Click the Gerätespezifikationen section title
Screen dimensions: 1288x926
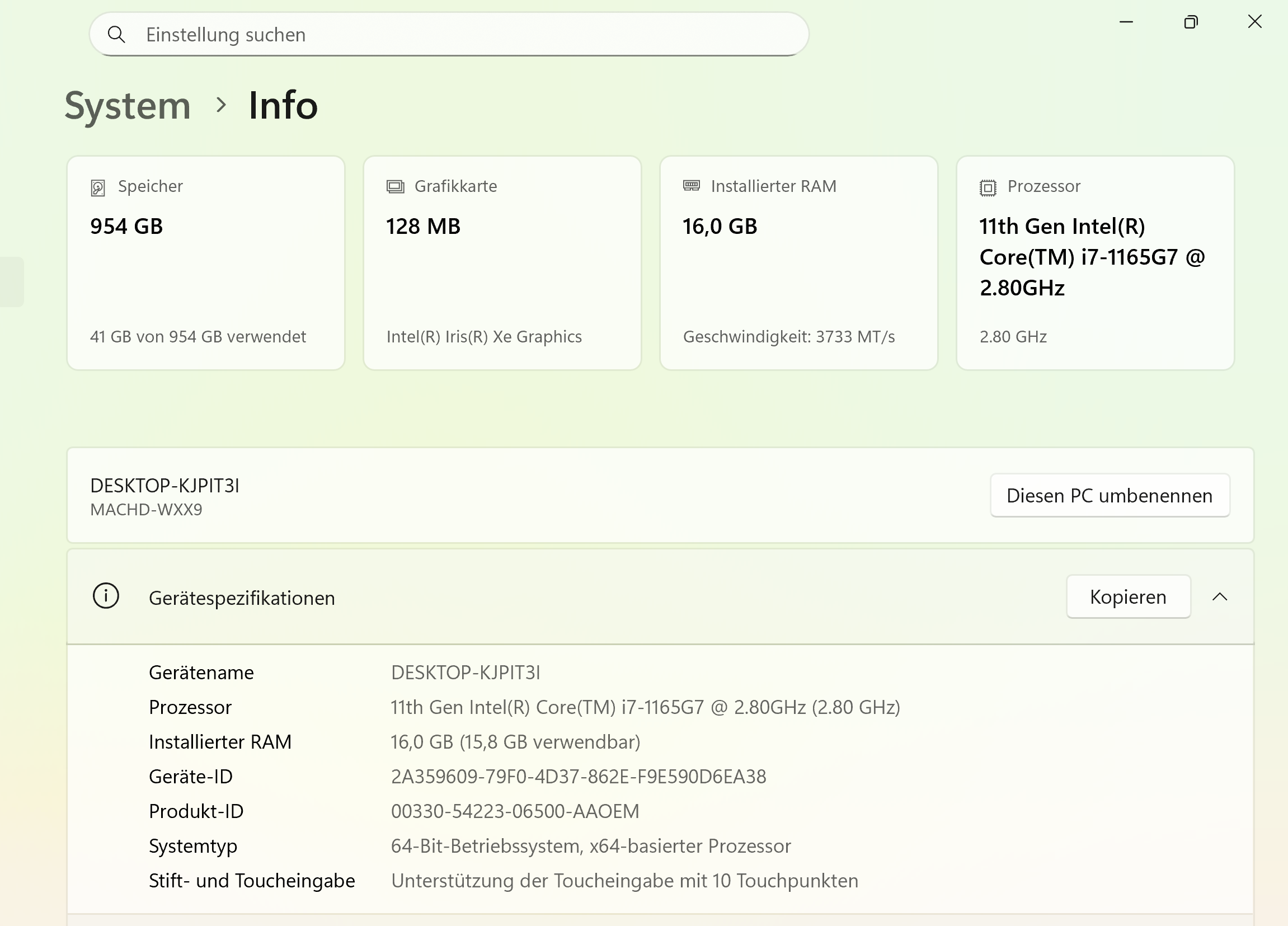[x=242, y=598]
